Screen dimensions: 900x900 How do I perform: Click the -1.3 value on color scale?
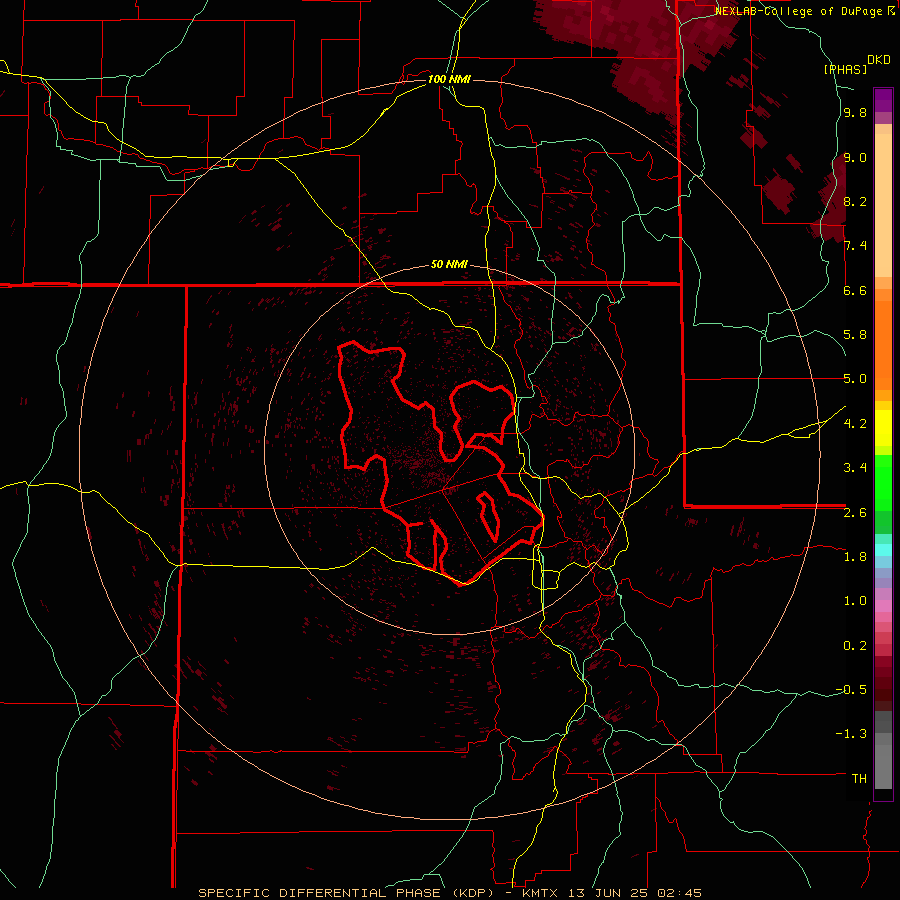pos(851,734)
